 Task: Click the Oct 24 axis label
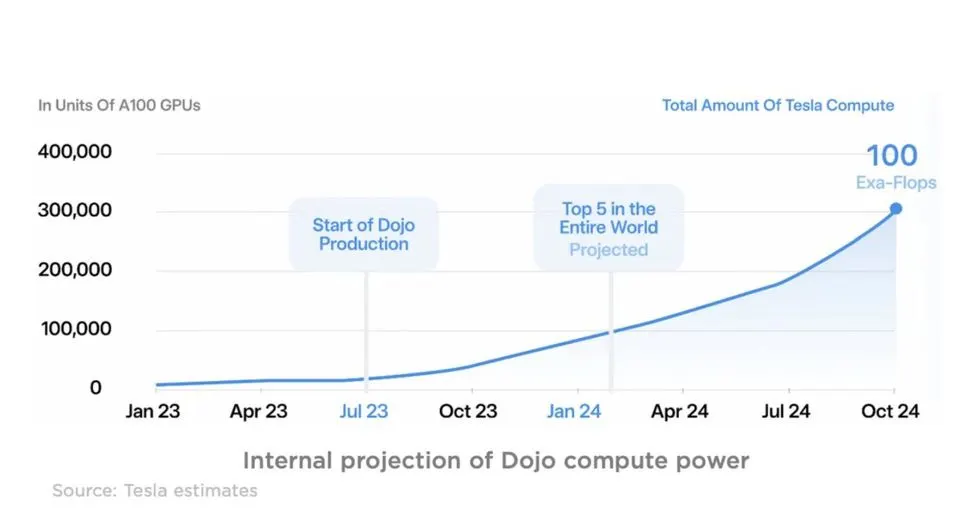point(890,411)
